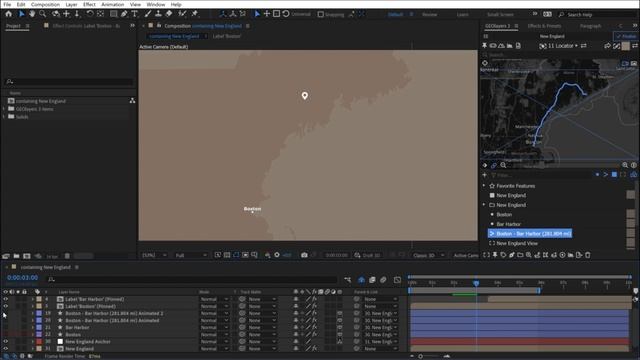
Task: Select the Brush tool
Action: click(148, 14)
